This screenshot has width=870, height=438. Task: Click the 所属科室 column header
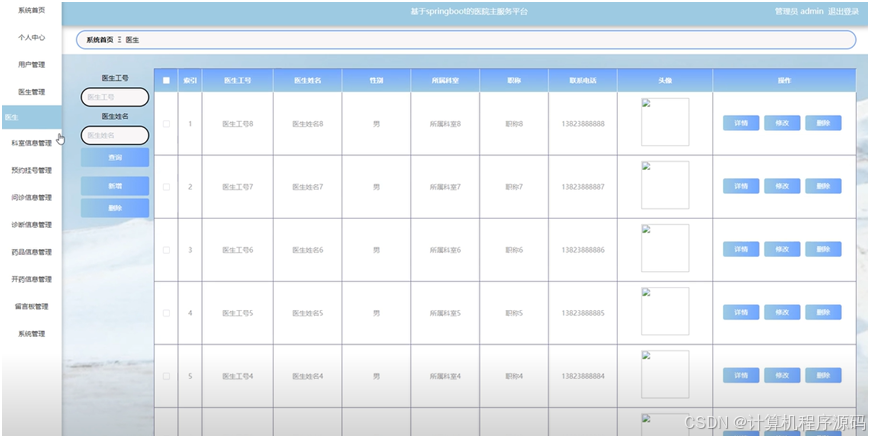point(445,80)
